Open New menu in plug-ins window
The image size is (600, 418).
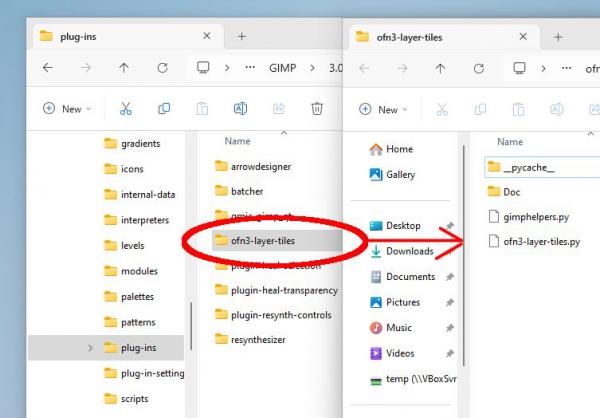67,109
